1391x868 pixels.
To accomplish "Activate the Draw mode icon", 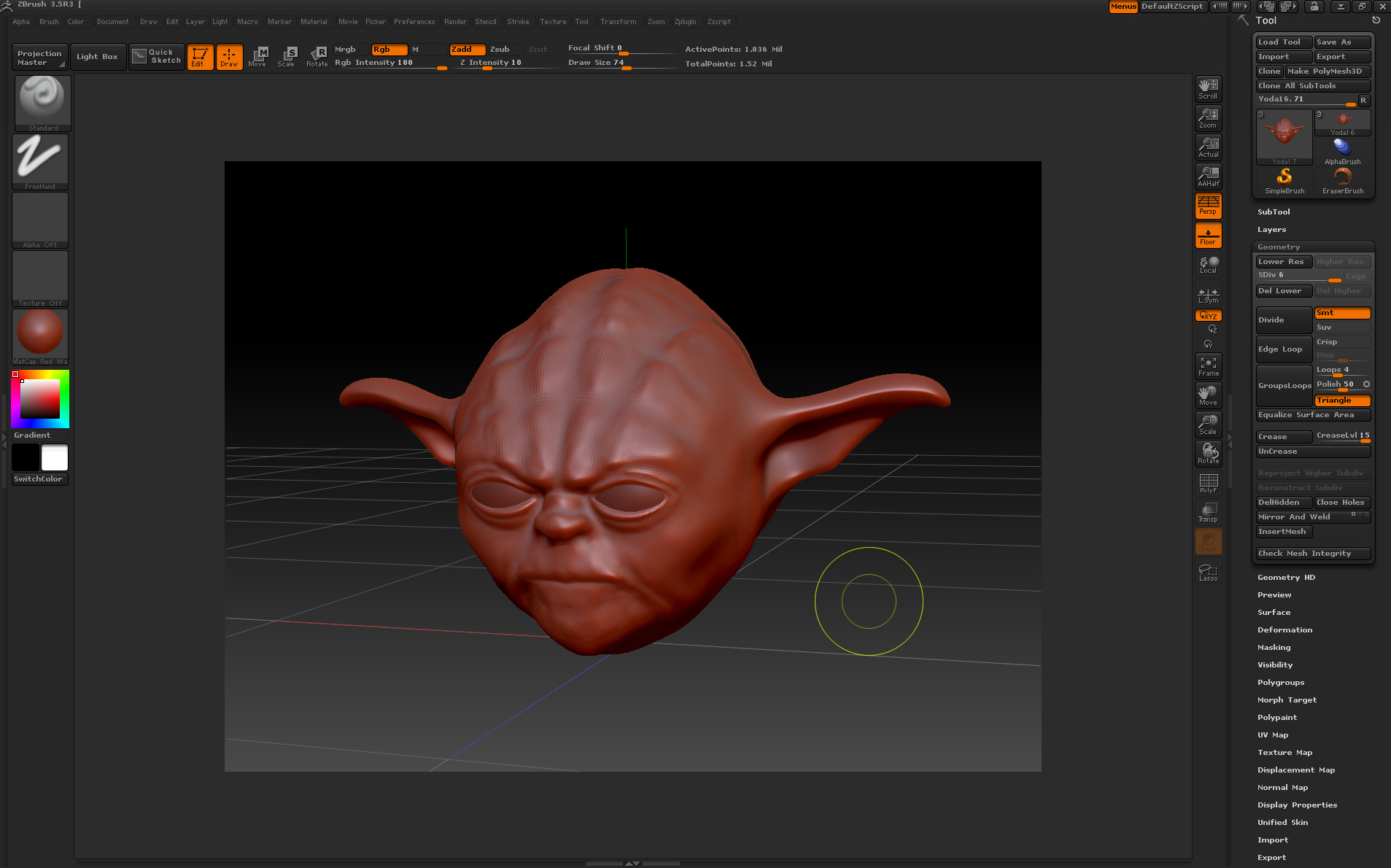I will click(x=229, y=57).
